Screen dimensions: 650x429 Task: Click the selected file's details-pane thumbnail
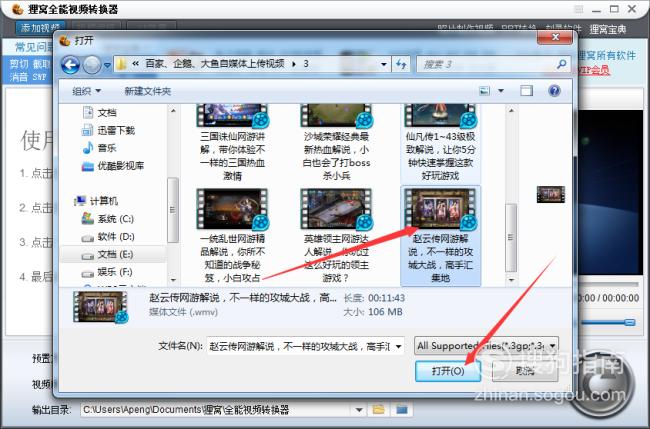pos(101,307)
